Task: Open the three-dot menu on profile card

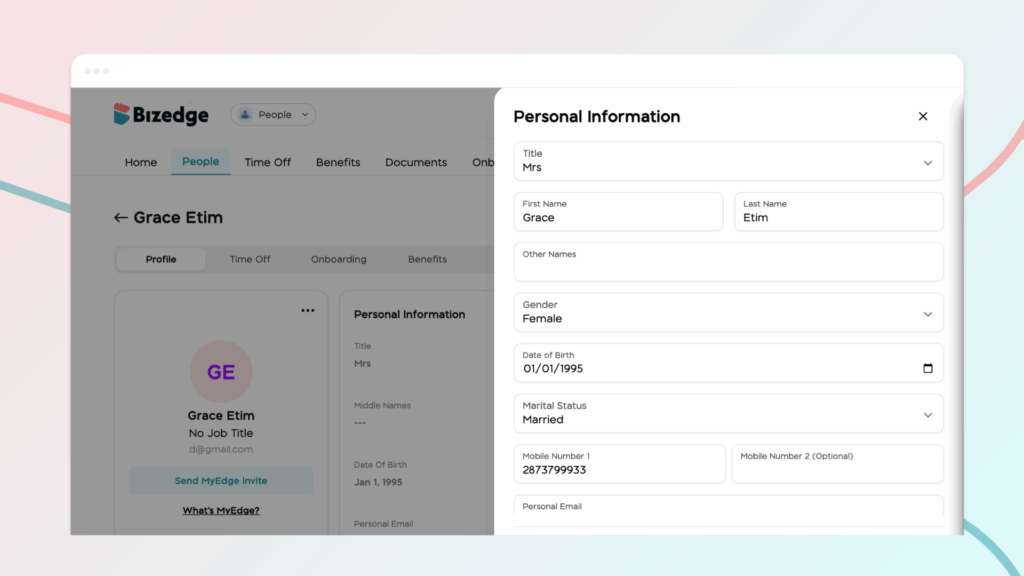Action: pyautogui.click(x=308, y=310)
